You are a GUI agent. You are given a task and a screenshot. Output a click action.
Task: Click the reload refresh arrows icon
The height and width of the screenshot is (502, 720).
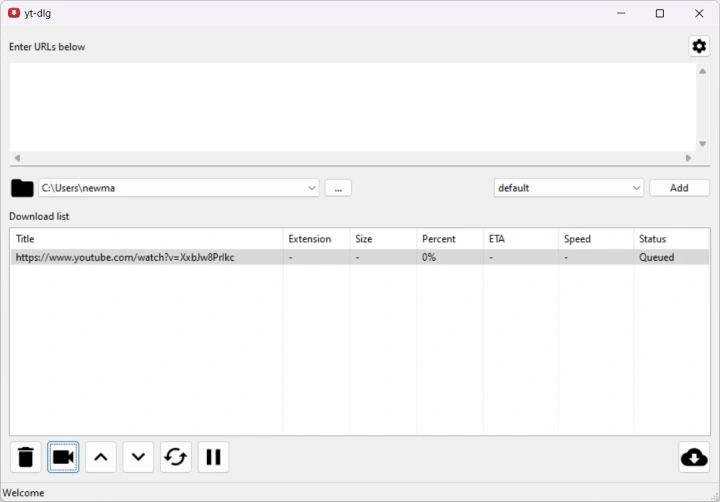[x=176, y=457]
